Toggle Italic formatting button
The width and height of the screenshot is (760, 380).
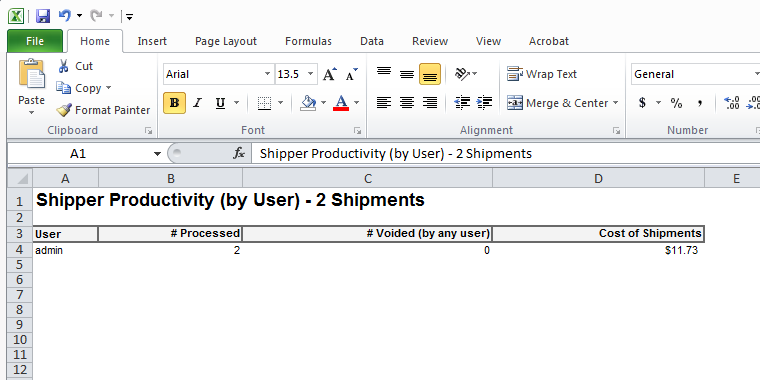tap(197, 103)
